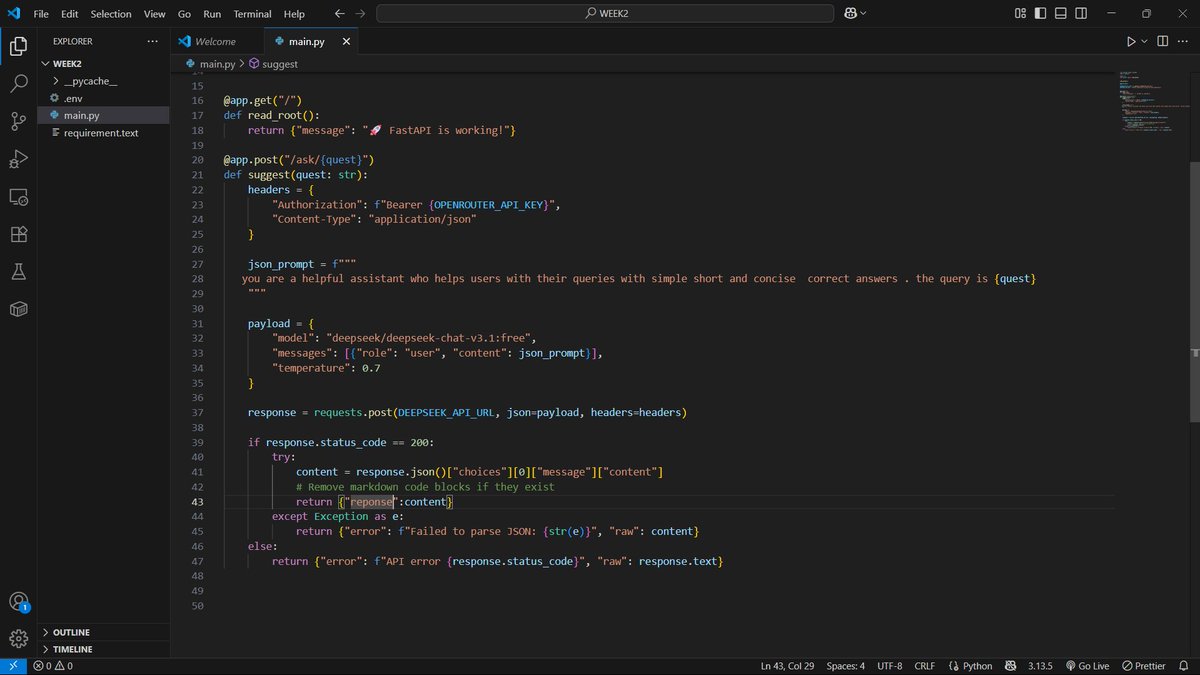Viewport: 1200px width, 675px height.
Task: Go back using the navigation arrow
Action: pos(339,14)
